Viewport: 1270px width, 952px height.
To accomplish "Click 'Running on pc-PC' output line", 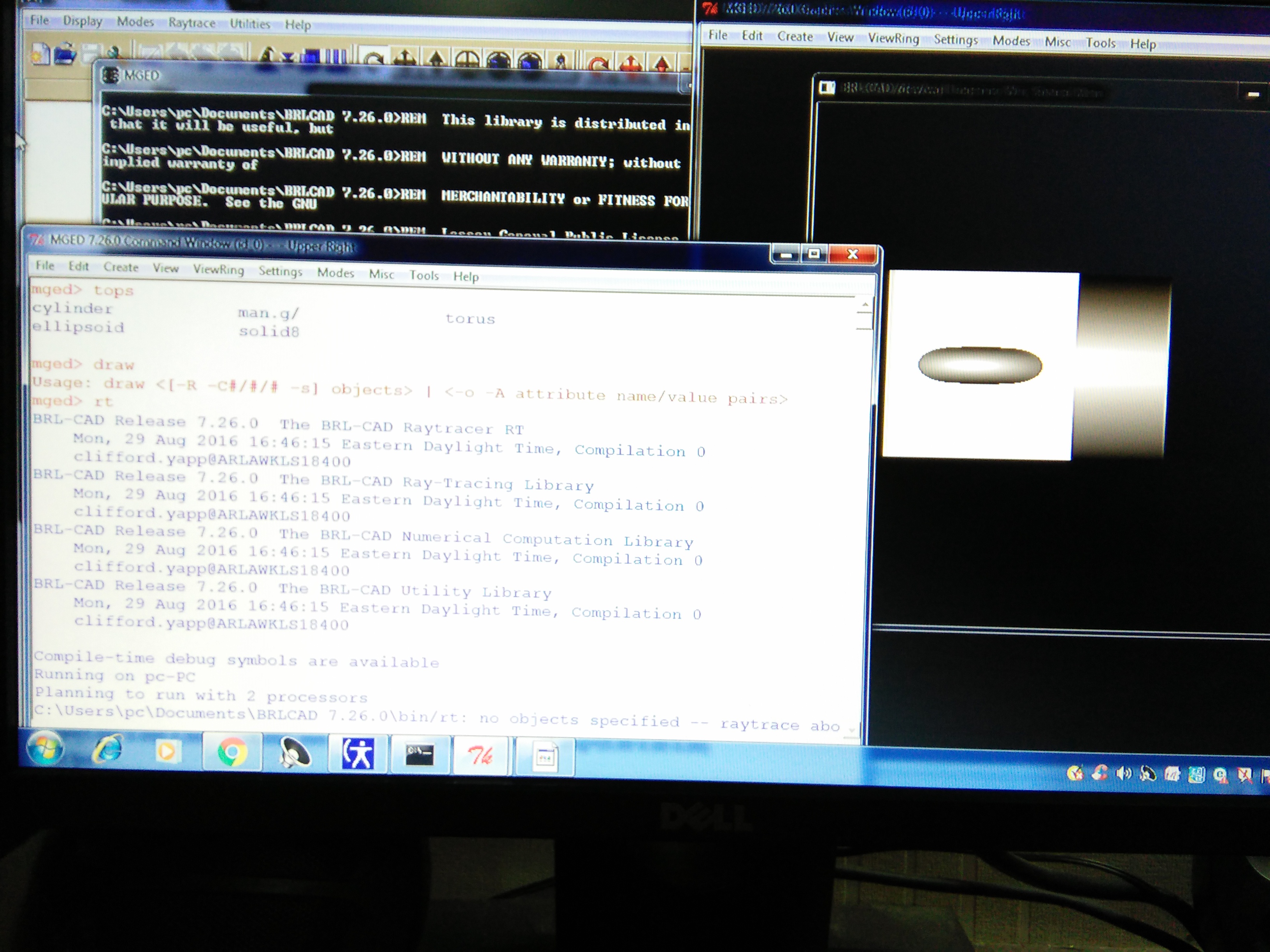I will (x=115, y=675).
